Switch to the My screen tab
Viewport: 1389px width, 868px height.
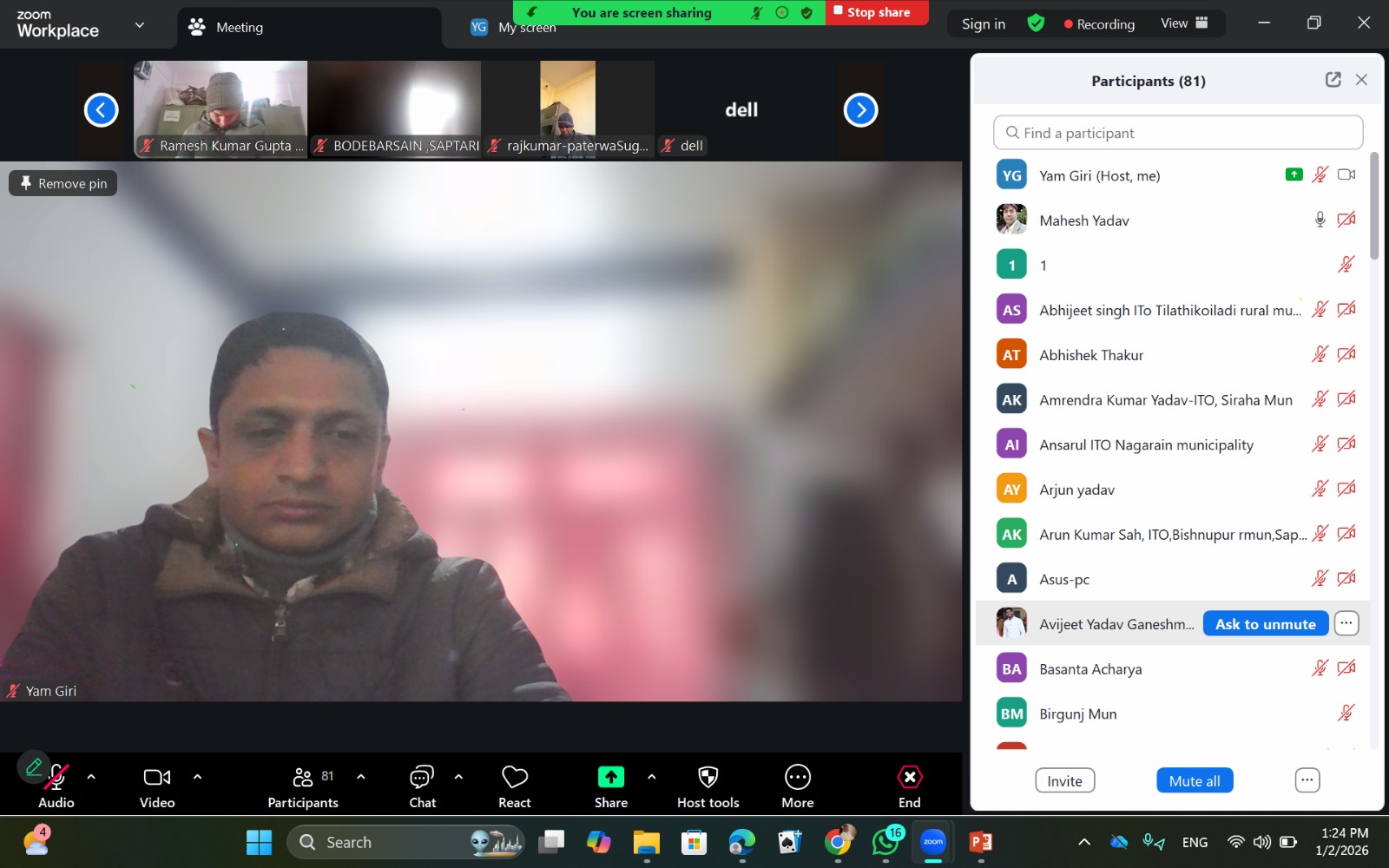(x=526, y=28)
